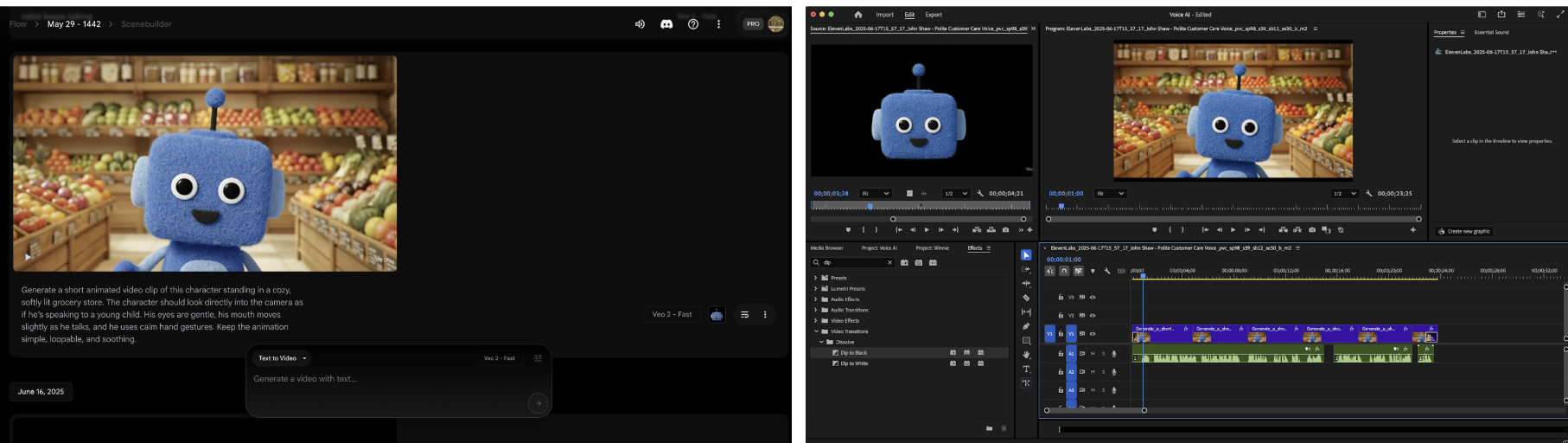Open the help icon in Flow
Viewport: 1568px width, 443px height.
point(693,24)
